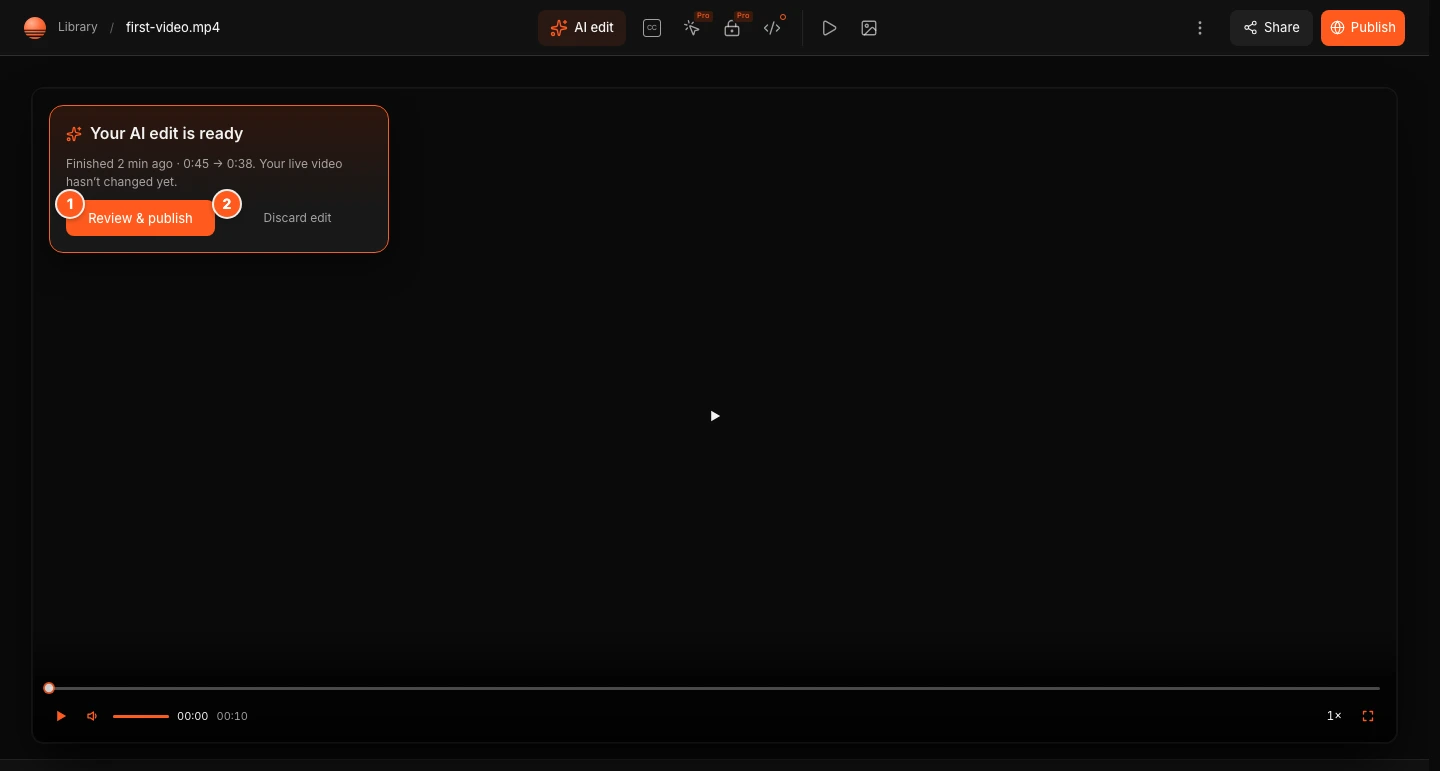1440x771 pixels.
Task: Click the sunset app logo
Action: (x=35, y=28)
